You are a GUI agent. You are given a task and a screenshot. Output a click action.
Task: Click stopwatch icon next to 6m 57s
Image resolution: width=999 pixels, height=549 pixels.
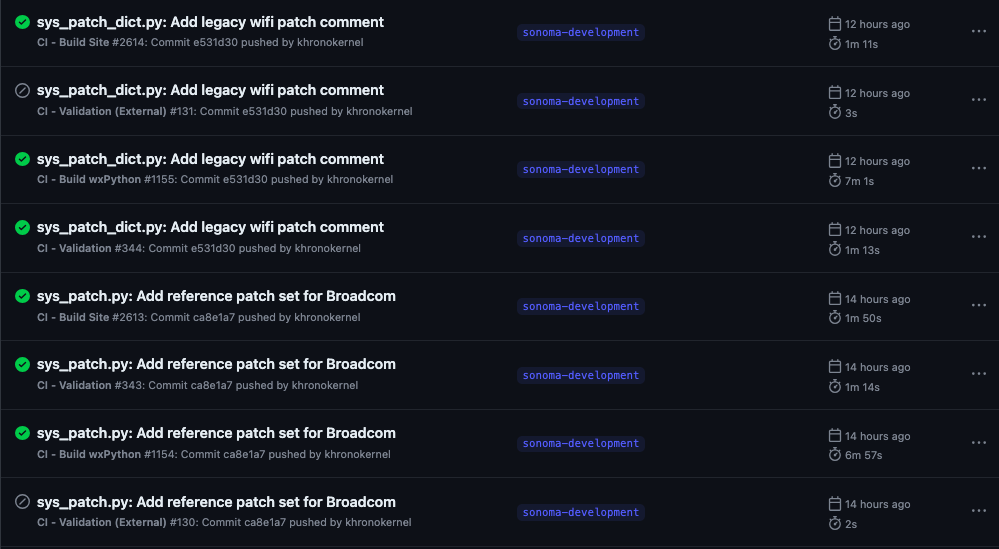click(x=835, y=455)
